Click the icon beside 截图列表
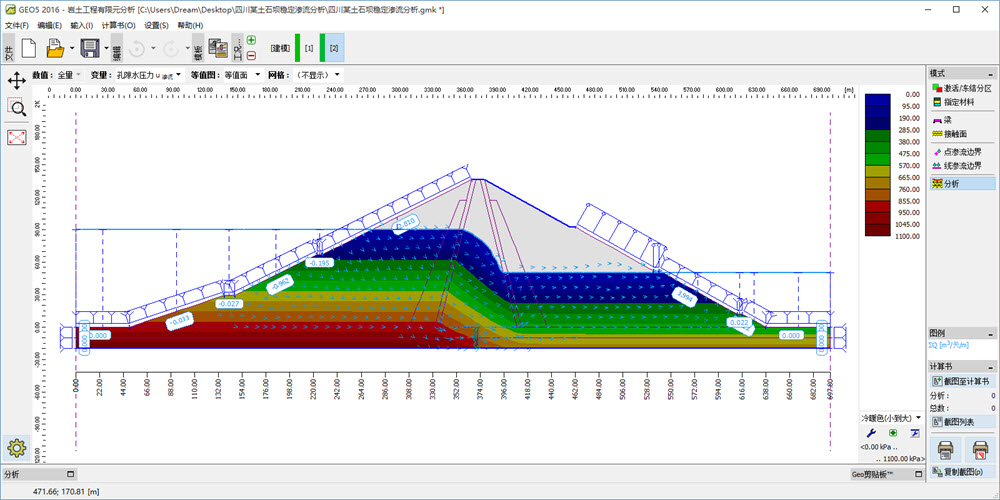 click(938, 422)
